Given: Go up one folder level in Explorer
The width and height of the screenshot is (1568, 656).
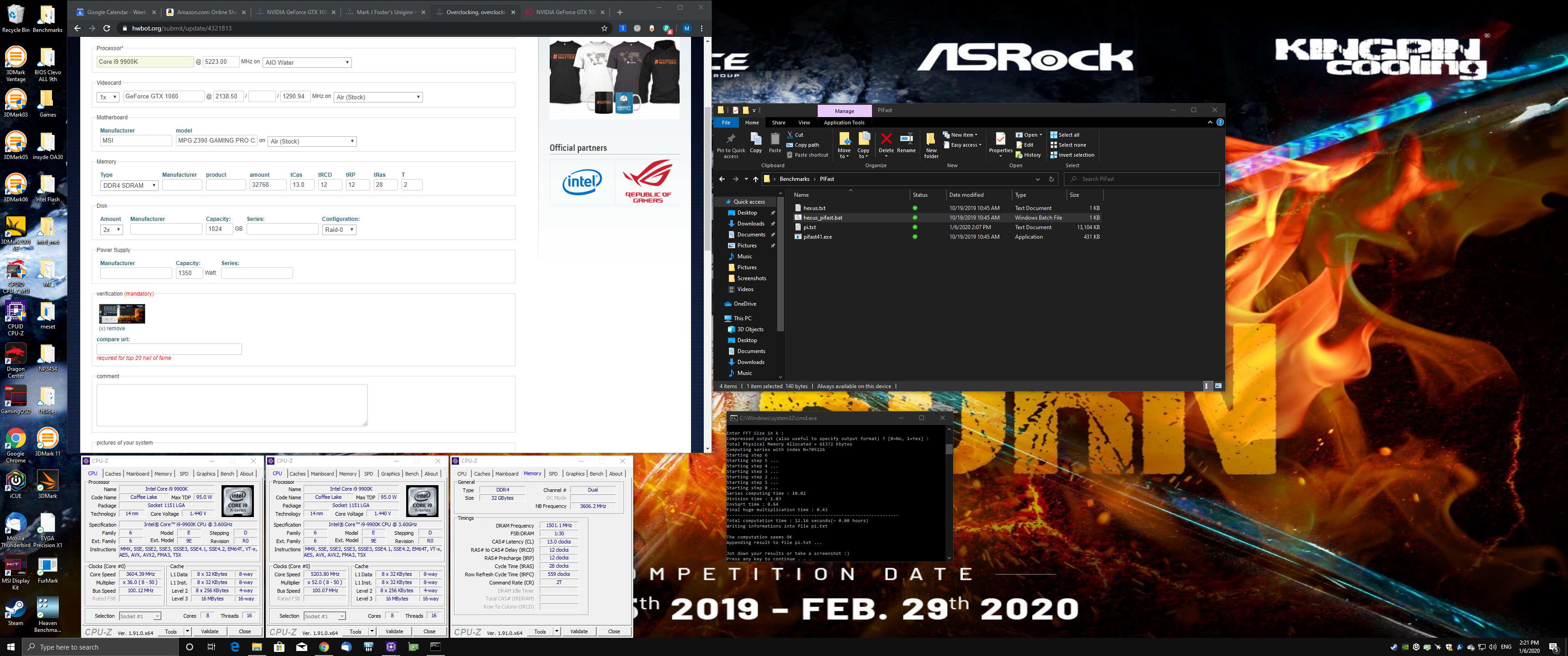Looking at the screenshot, I should click(x=755, y=179).
